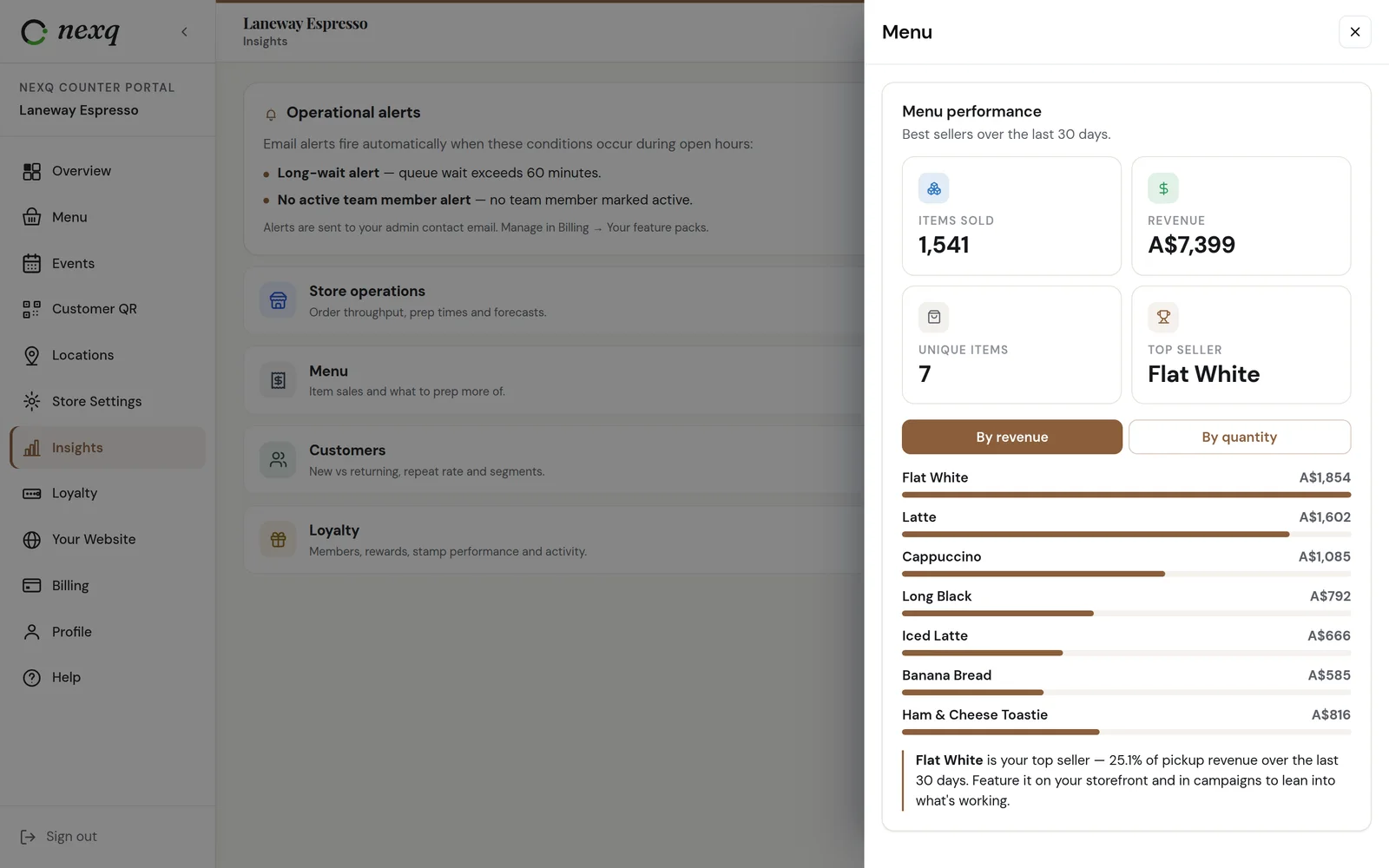The image size is (1389, 868).
Task: Click the Cappuccino revenue bar
Action: pyautogui.click(x=1033, y=574)
